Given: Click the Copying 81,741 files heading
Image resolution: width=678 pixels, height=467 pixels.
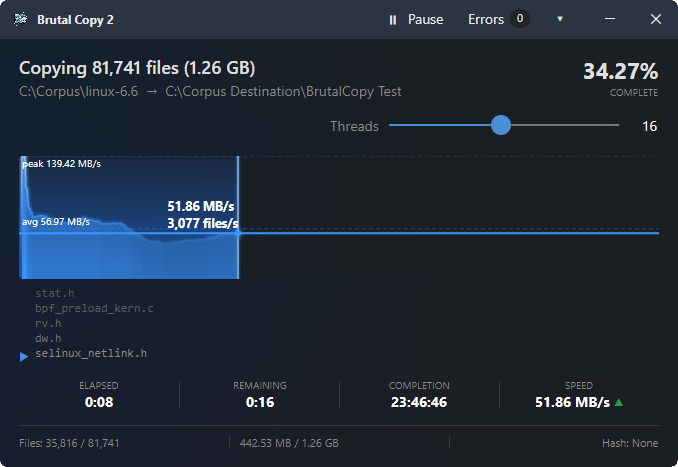Looking at the screenshot, I should coord(137,68).
